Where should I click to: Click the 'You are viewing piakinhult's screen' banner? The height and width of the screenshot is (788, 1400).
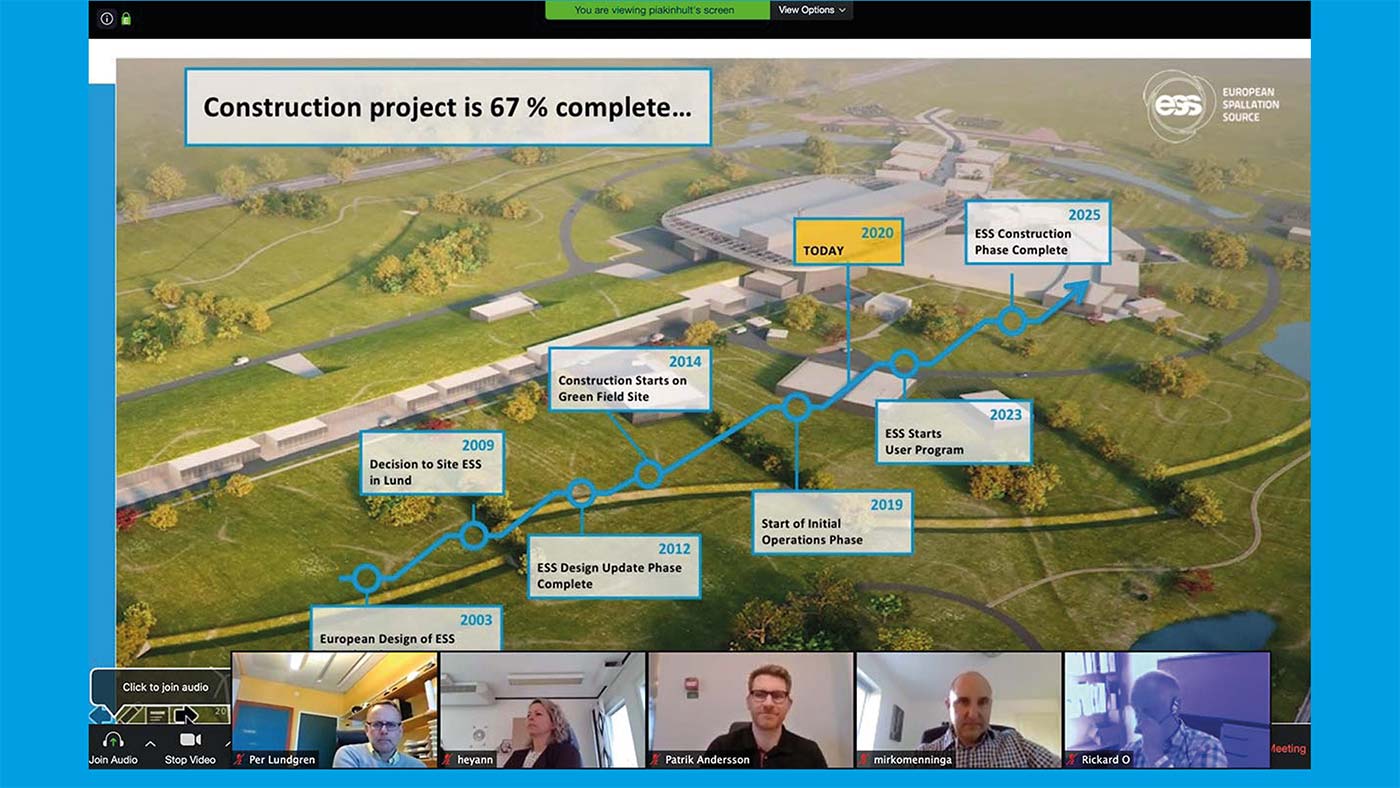click(657, 10)
